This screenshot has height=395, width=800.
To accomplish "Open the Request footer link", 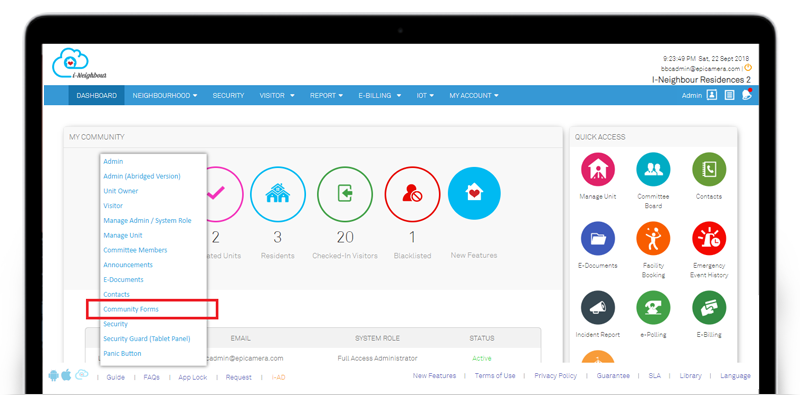I will point(239,377).
